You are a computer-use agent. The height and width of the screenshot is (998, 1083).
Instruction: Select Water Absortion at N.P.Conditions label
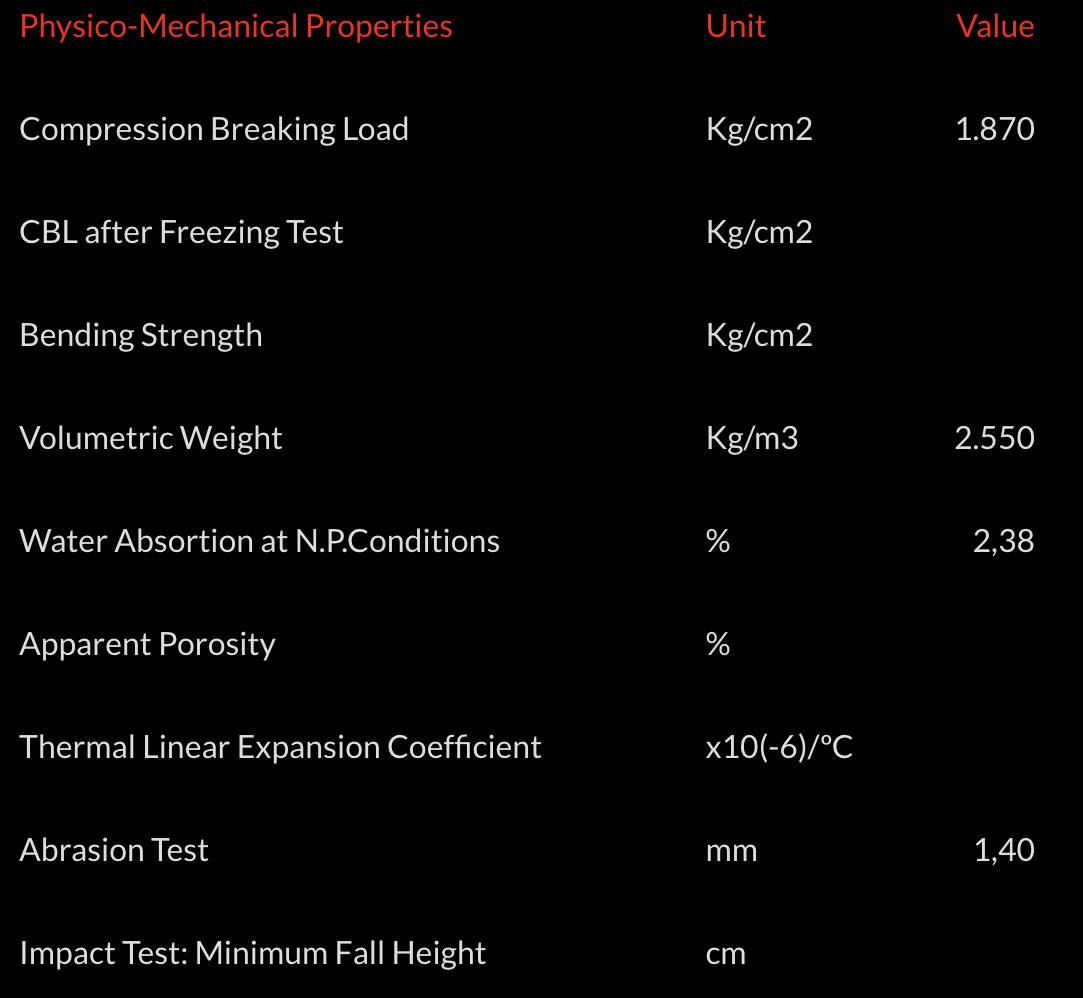[260, 541]
